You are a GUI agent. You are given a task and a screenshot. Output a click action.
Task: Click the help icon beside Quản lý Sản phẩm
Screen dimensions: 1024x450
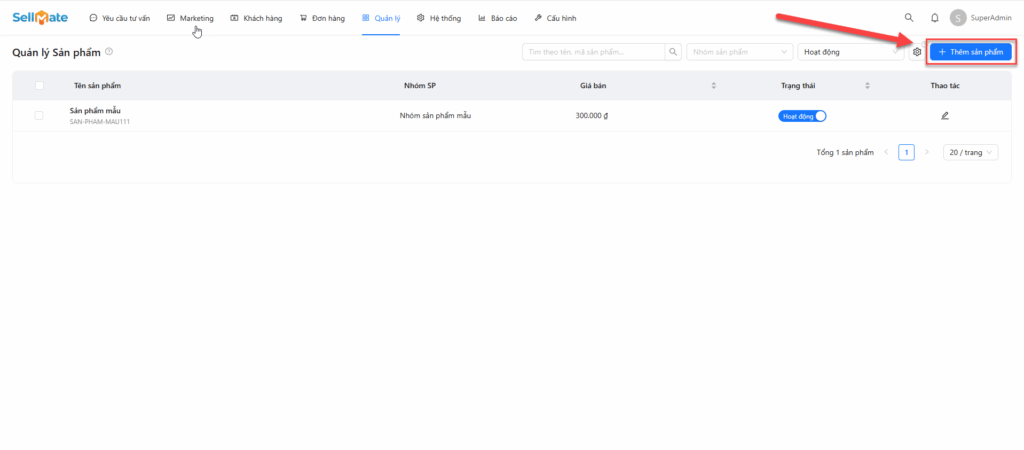(x=109, y=52)
